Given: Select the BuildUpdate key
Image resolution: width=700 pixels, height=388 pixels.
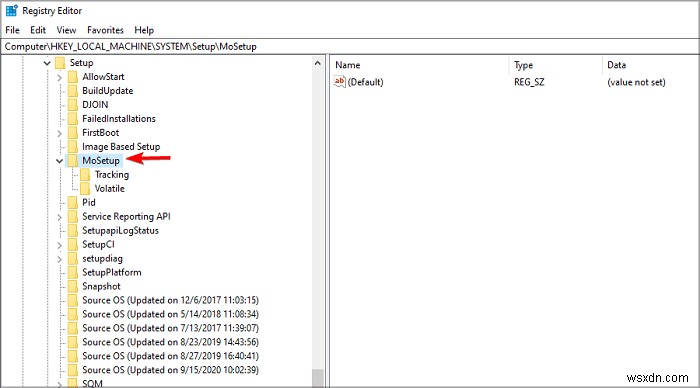Looking at the screenshot, I should point(108,91).
